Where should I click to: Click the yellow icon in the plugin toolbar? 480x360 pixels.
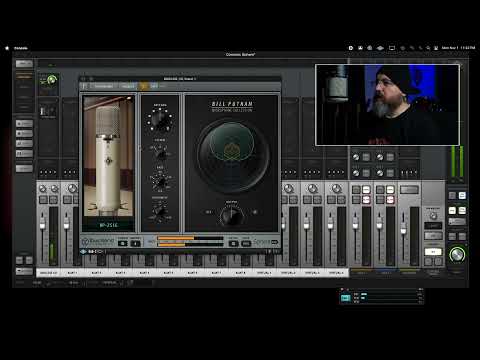[144, 86]
